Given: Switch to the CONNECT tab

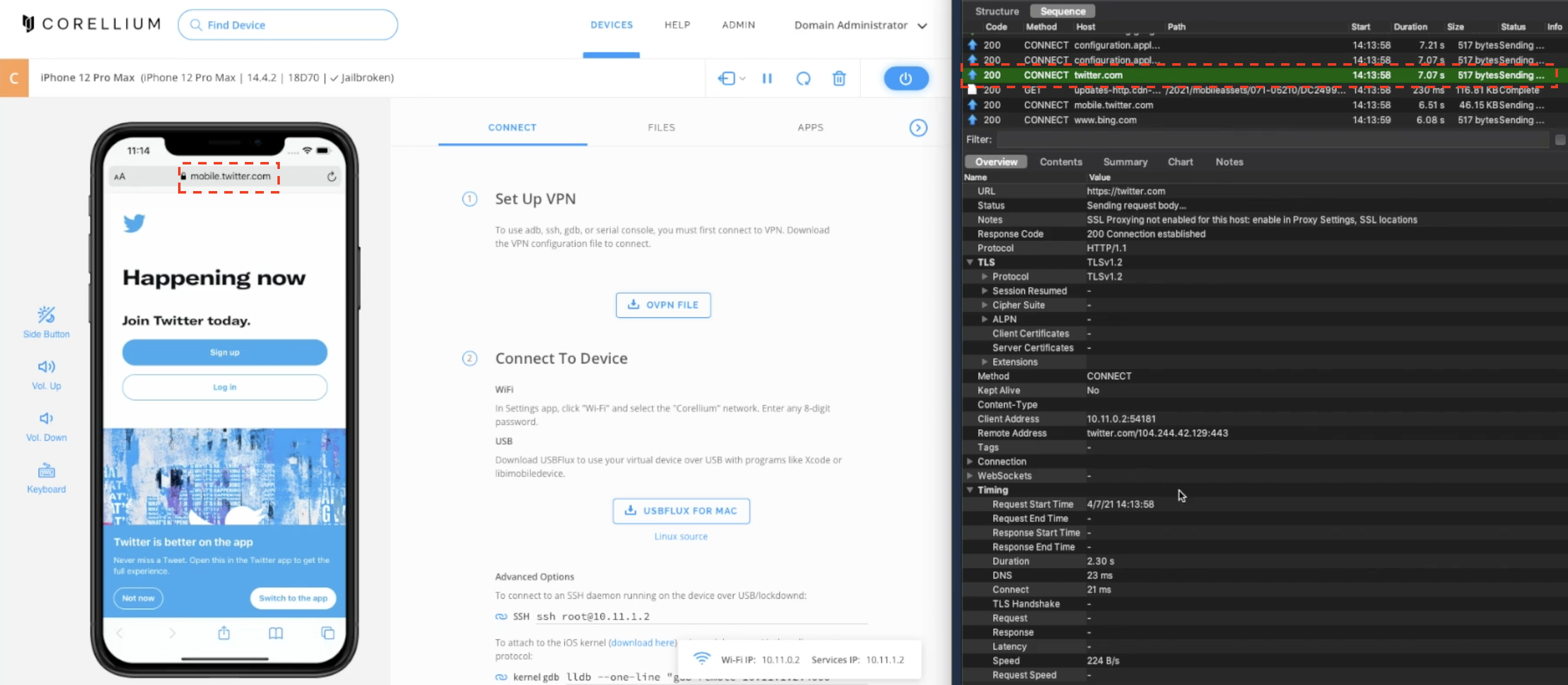Looking at the screenshot, I should (512, 127).
